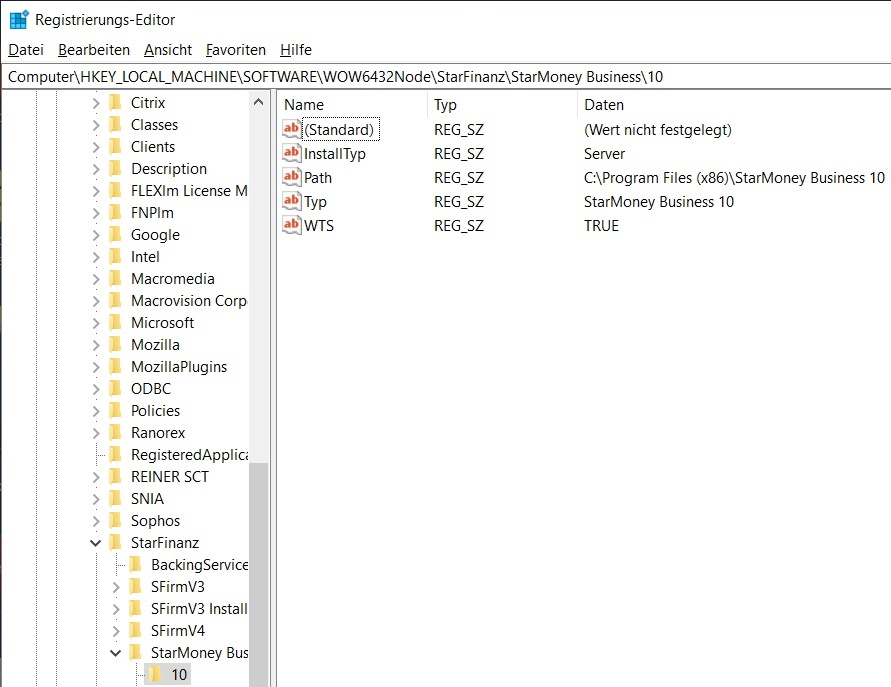The image size is (891, 687).
Task: Expand the Citrix key
Action: (95, 103)
